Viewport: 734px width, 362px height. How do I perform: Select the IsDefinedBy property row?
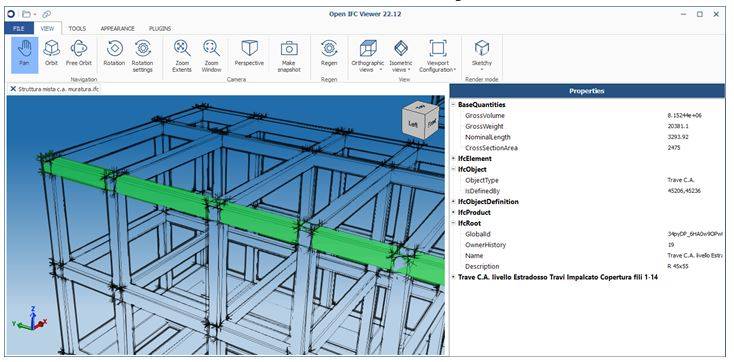[587, 191]
